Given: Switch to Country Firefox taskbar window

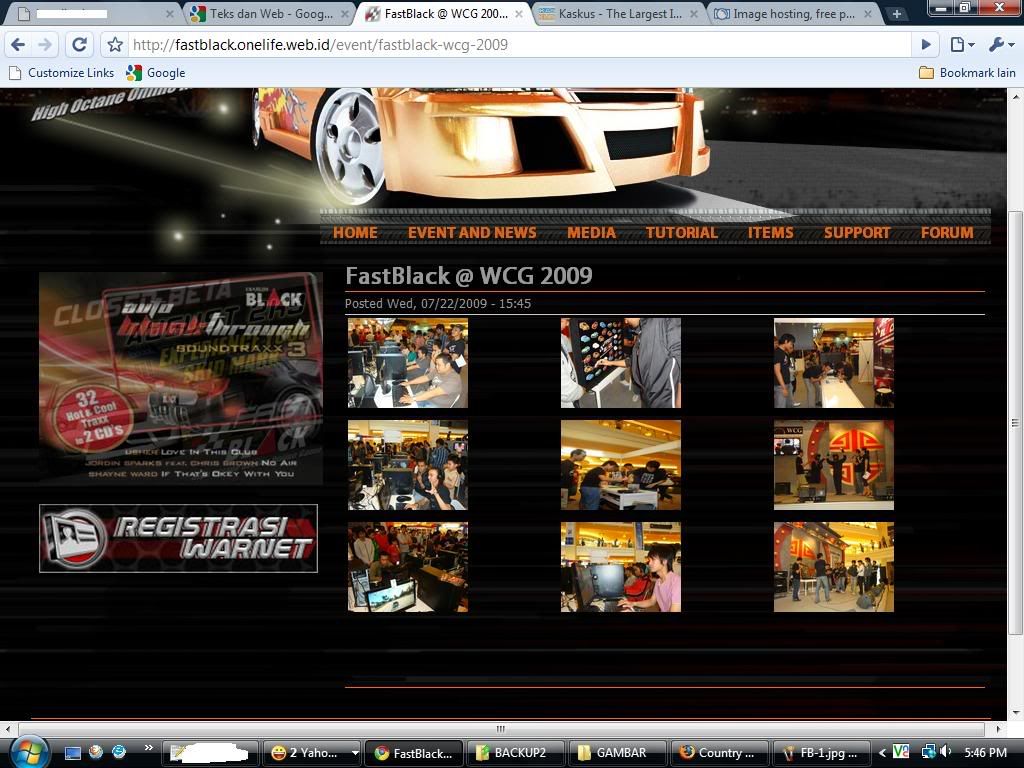Looking at the screenshot, I should point(718,753).
